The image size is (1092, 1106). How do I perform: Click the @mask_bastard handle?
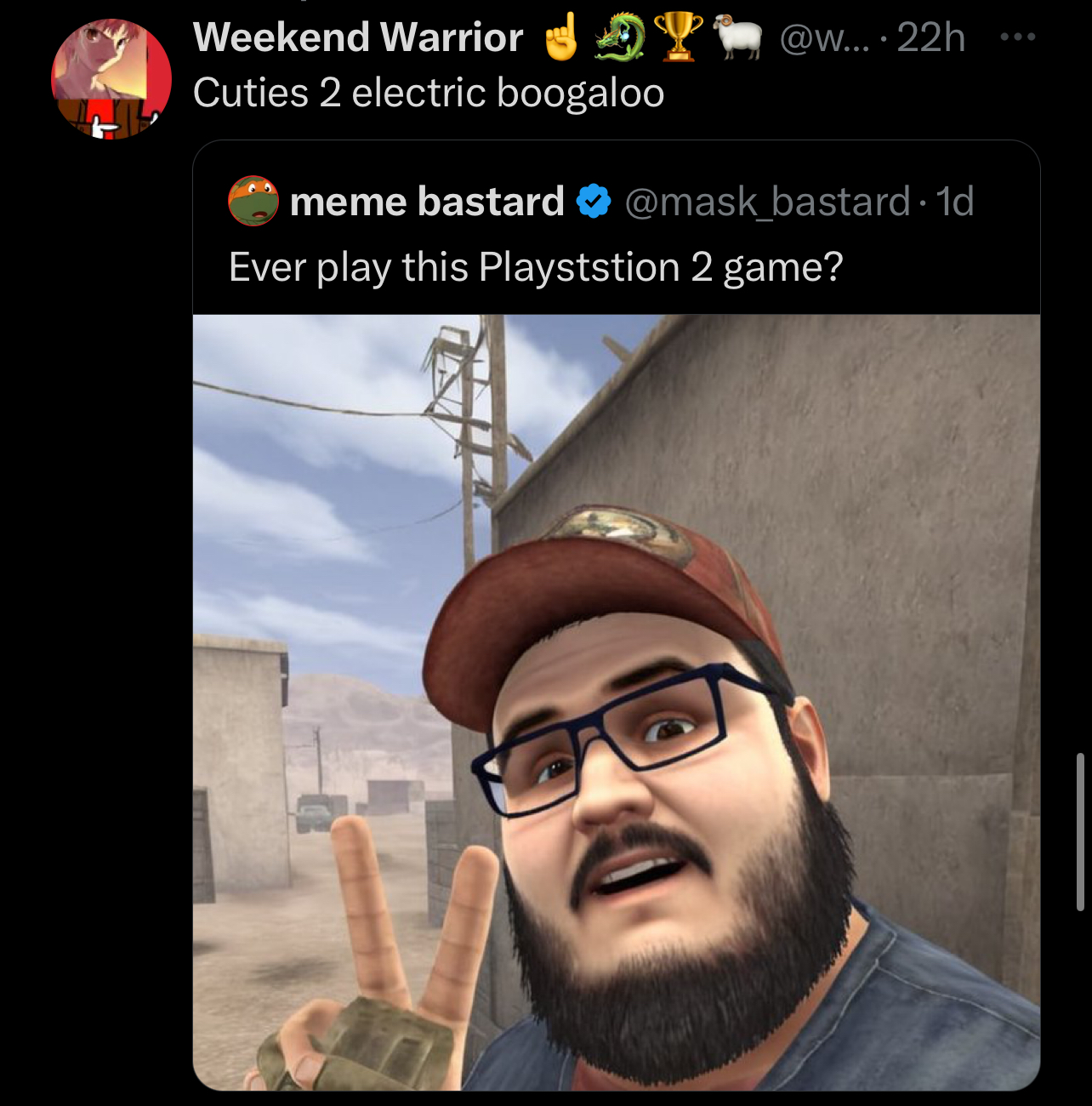point(768,202)
